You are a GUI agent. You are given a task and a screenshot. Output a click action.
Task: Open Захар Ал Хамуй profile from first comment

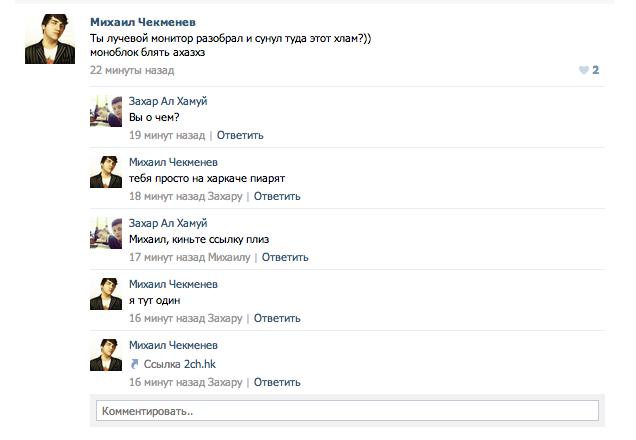168,101
